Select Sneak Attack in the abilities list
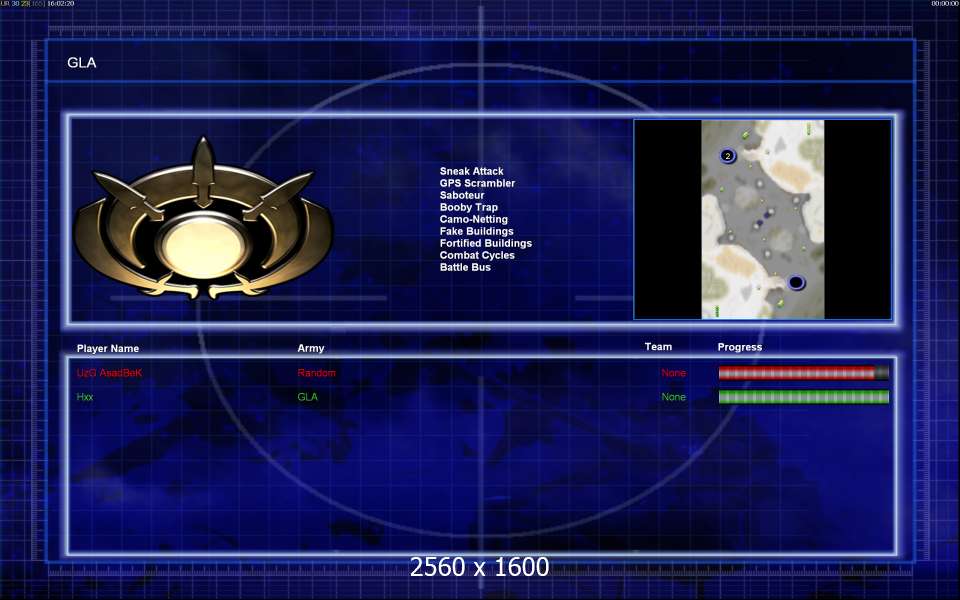This screenshot has height=600, width=960. (471, 171)
